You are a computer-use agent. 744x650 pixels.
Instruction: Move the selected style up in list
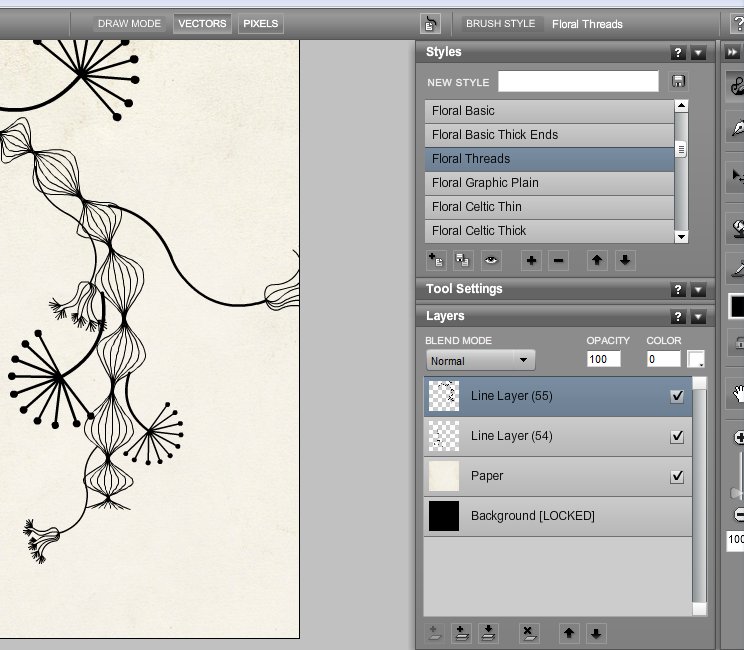(x=597, y=260)
